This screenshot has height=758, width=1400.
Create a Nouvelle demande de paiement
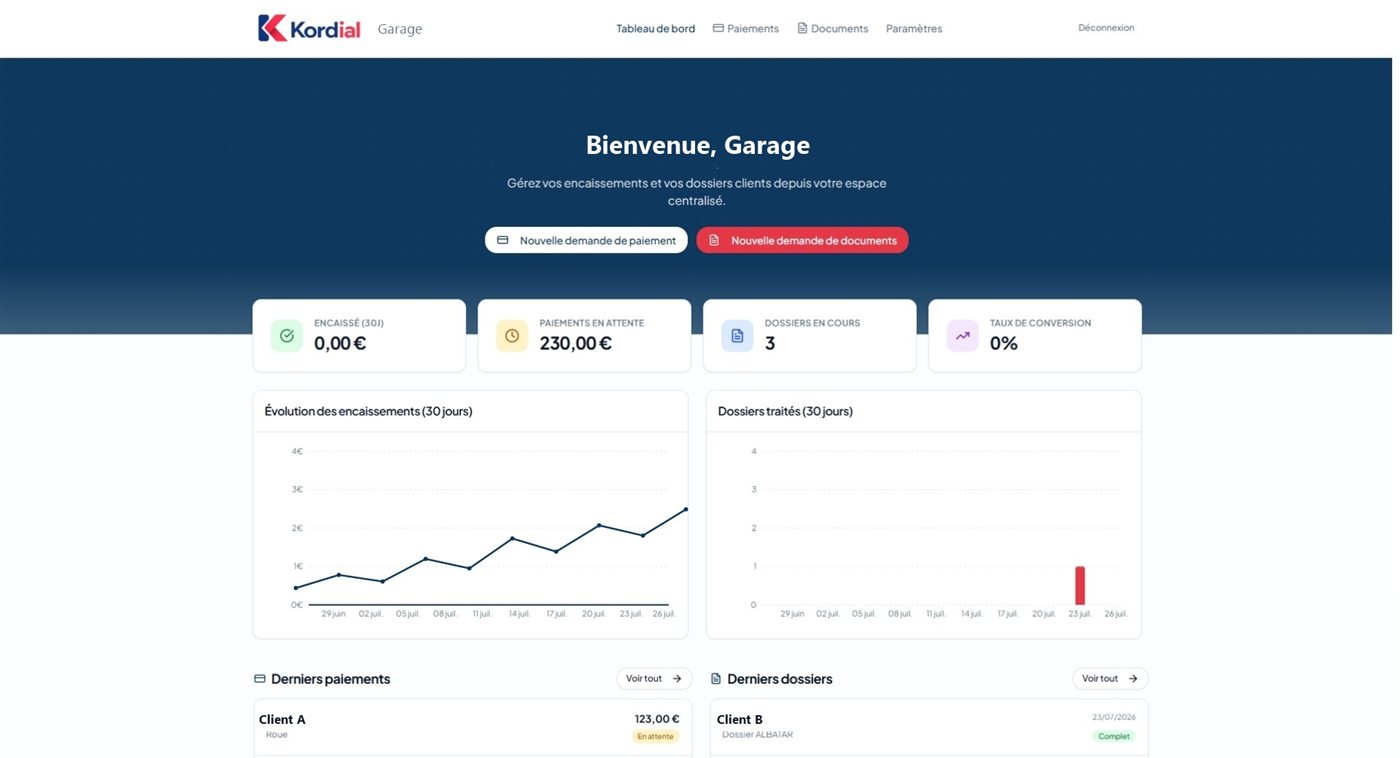[586, 240]
